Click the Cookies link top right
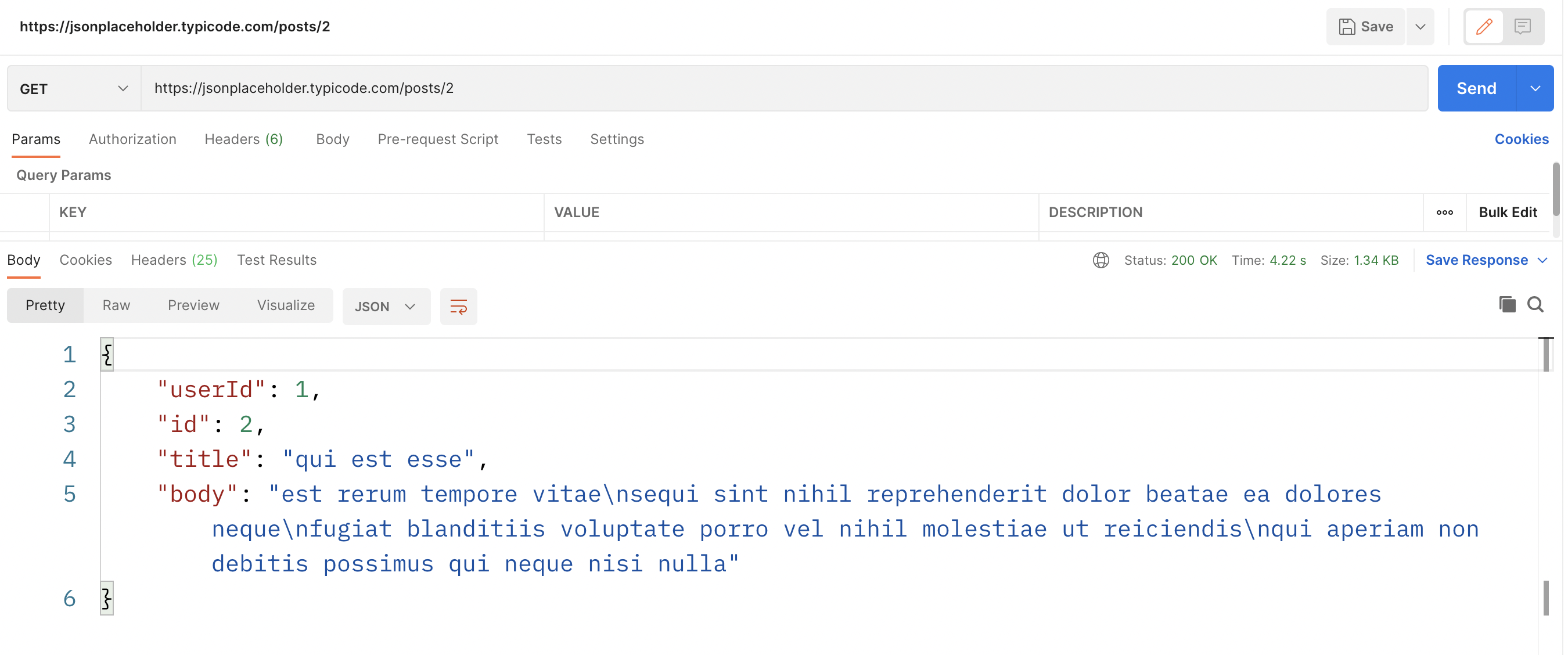The height and width of the screenshot is (655, 1568). [1520, 138]
